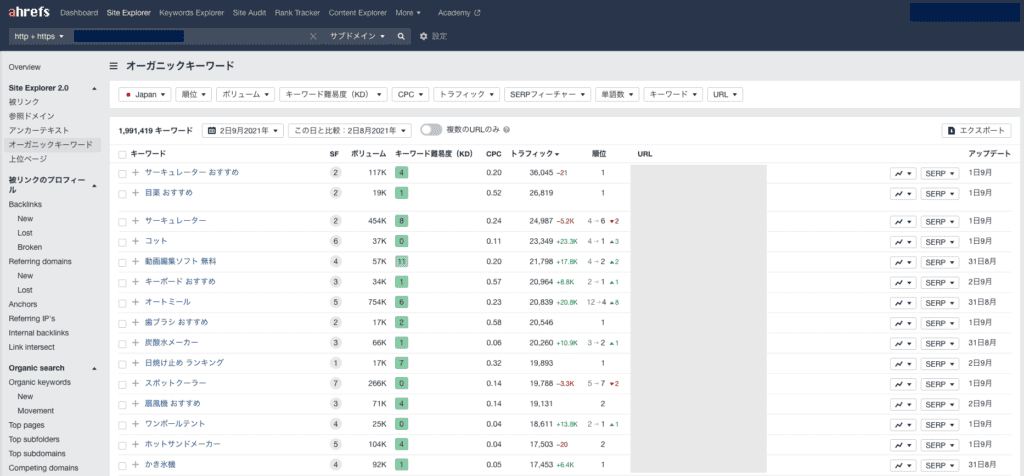Screen dimensions: 1024x476
Task: Open the More menu in navigation
Action: tap(408, 12)
